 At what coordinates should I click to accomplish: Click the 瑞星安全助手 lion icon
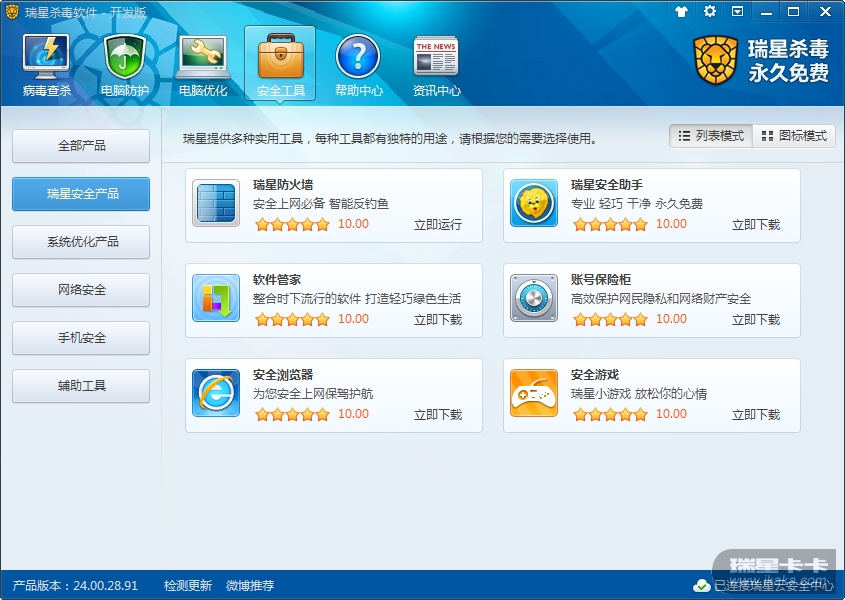click(534, 203)
